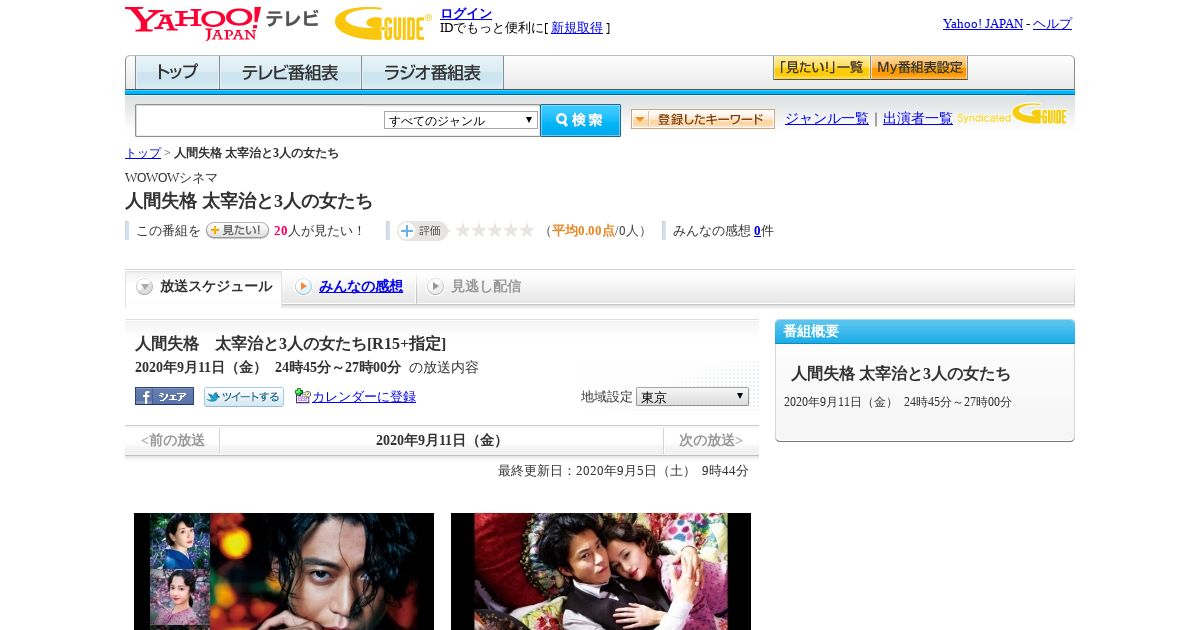Click the 評価 plus rating button
Screen dimensions: 1200x630
[x=422, y=230]
